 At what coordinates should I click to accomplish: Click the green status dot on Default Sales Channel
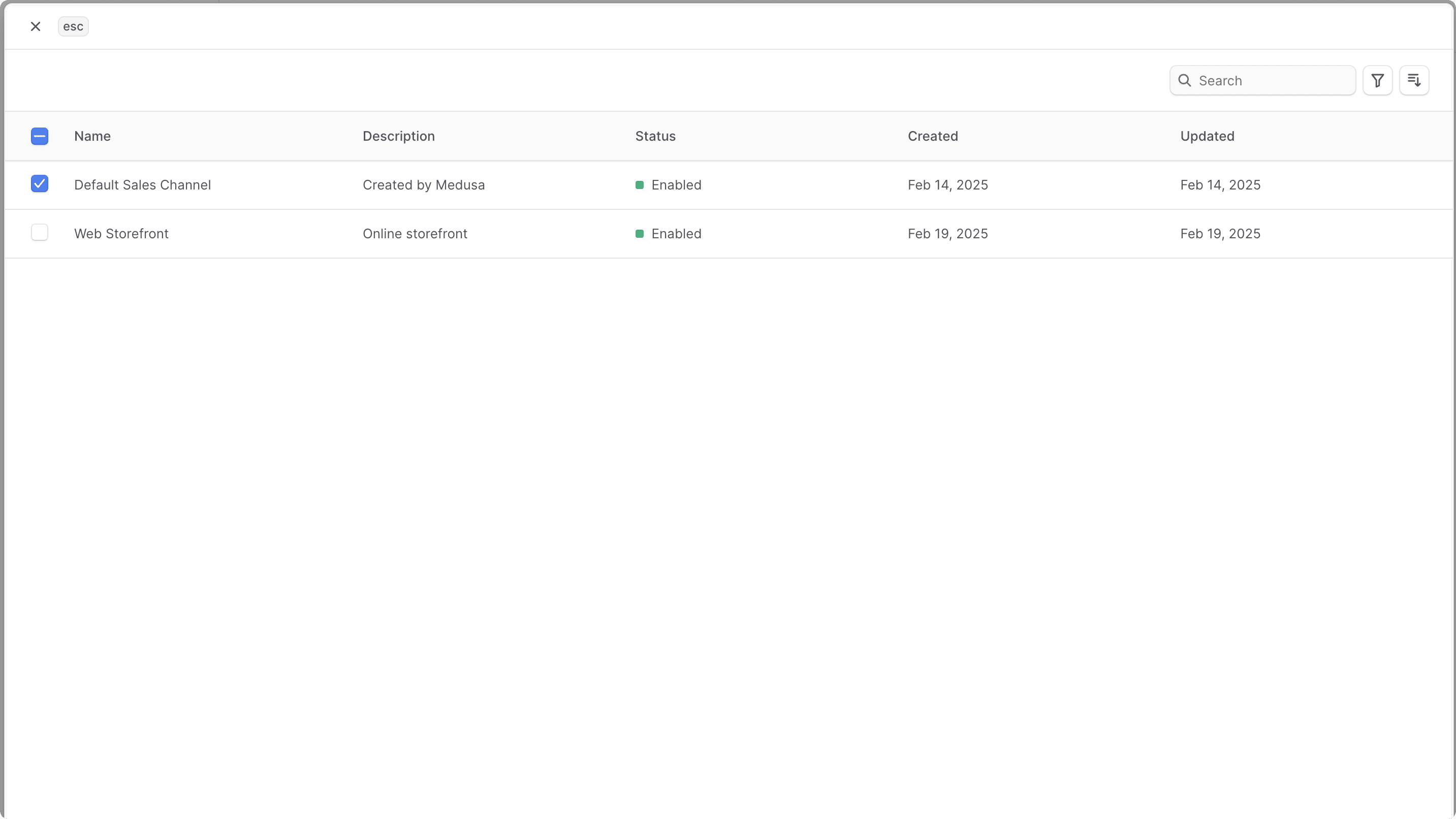point(640,185)
